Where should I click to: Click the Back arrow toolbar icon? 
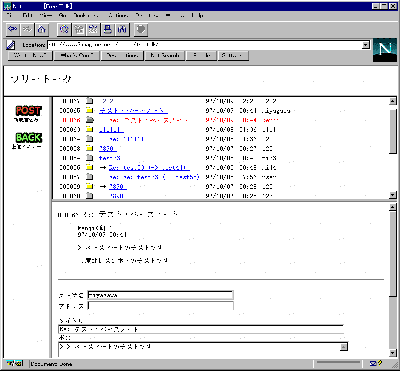point(13,30)
